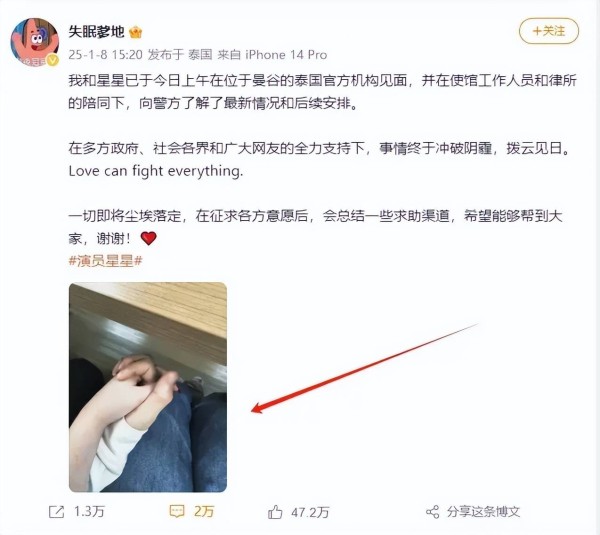Click the crown membership badge icon
This screenshot has height=535, width=600.
point(136,32)
